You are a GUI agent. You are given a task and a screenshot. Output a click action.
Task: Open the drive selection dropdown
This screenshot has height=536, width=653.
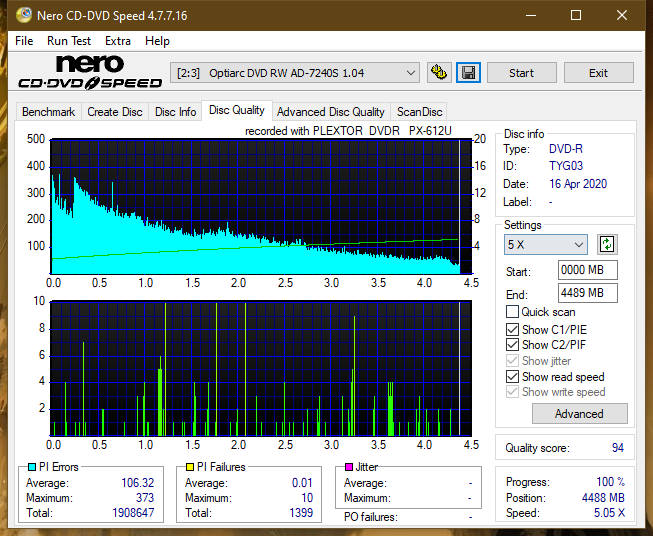(x=295, y=73)
